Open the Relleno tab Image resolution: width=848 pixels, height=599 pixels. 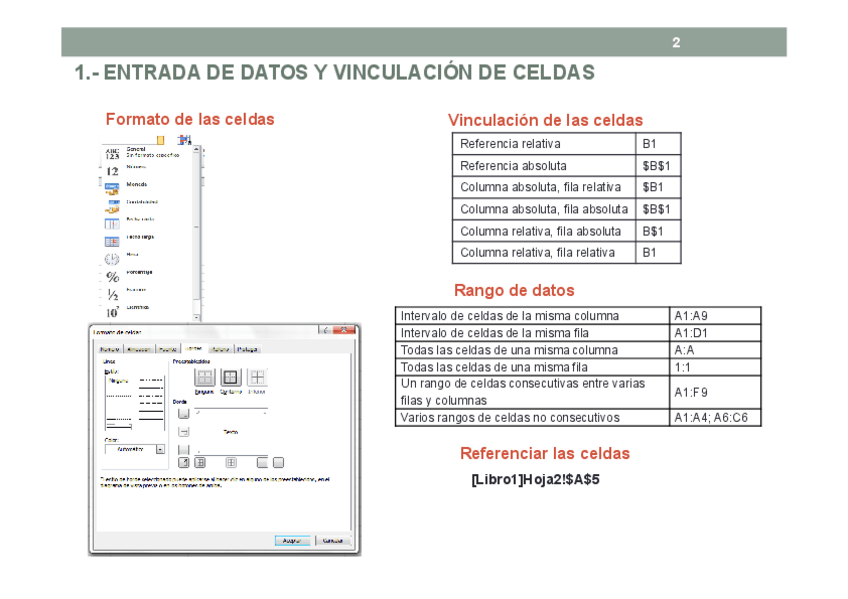point(220,349)
